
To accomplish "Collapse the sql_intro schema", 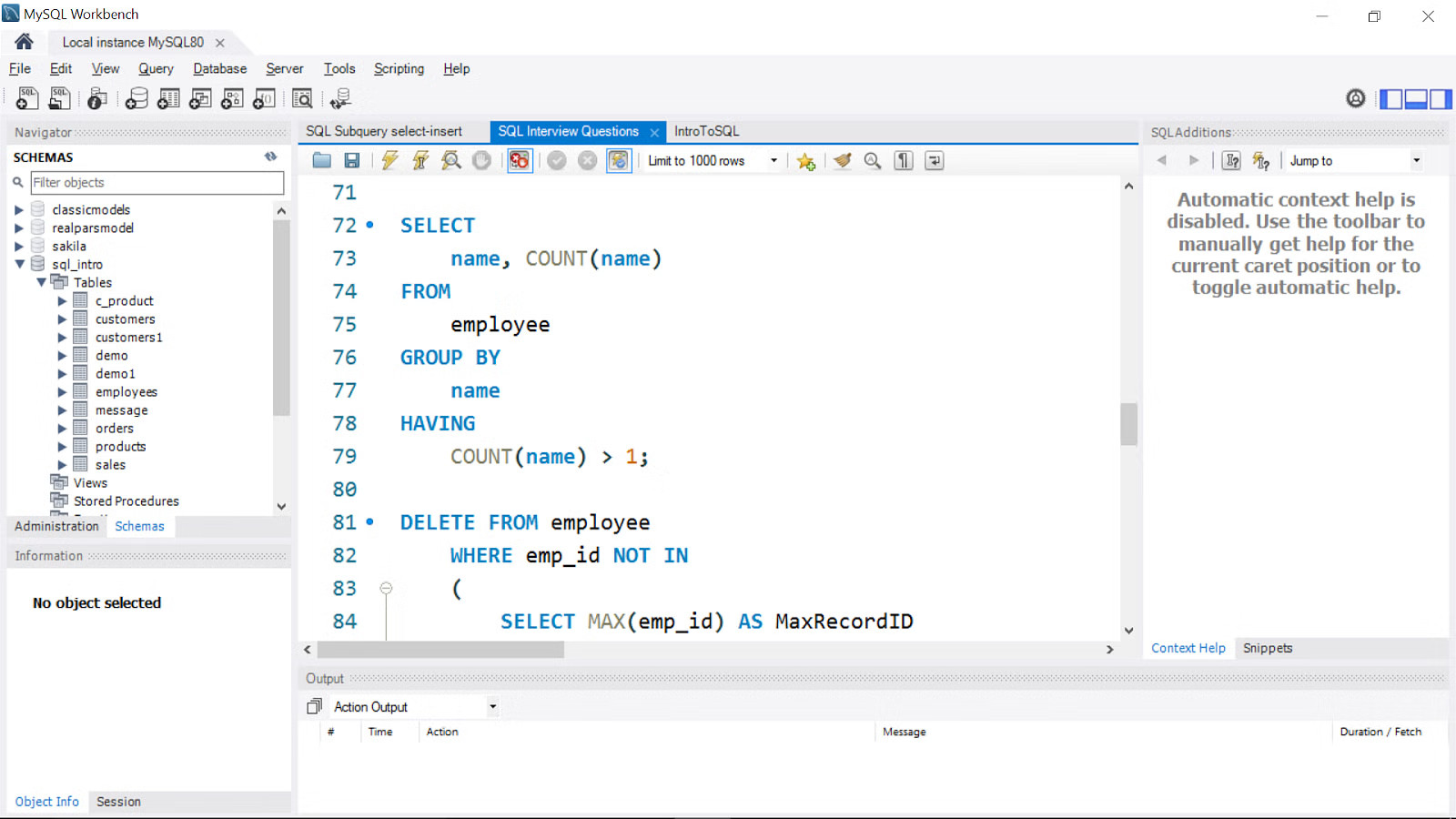I will 19,265.
